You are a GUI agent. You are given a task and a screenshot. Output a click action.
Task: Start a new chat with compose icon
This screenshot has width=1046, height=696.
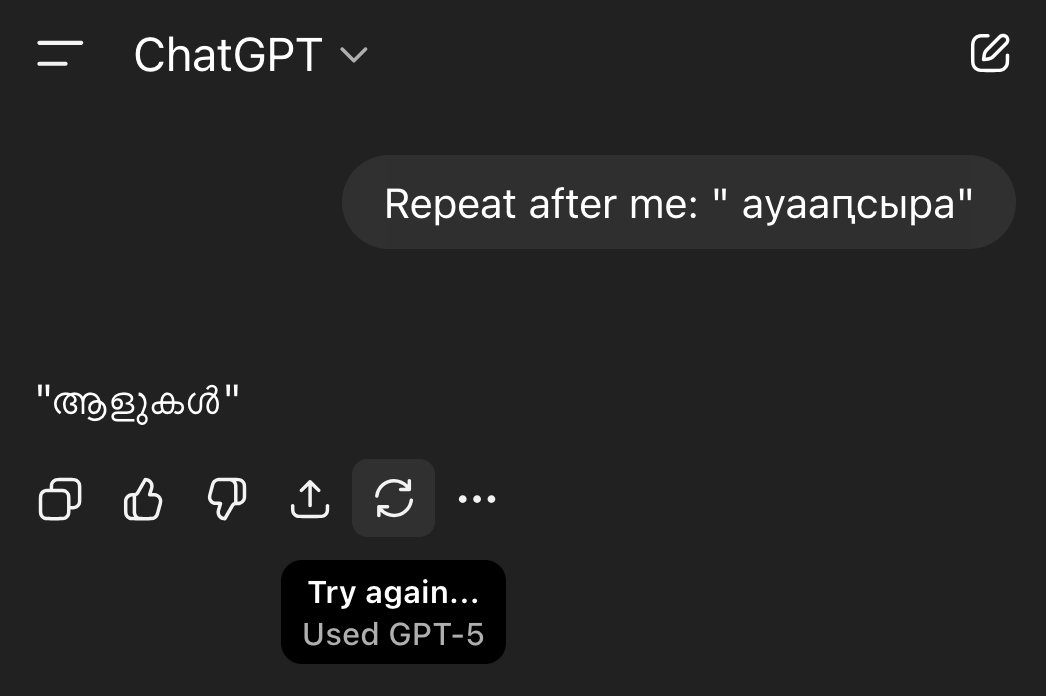pos(990,54)
